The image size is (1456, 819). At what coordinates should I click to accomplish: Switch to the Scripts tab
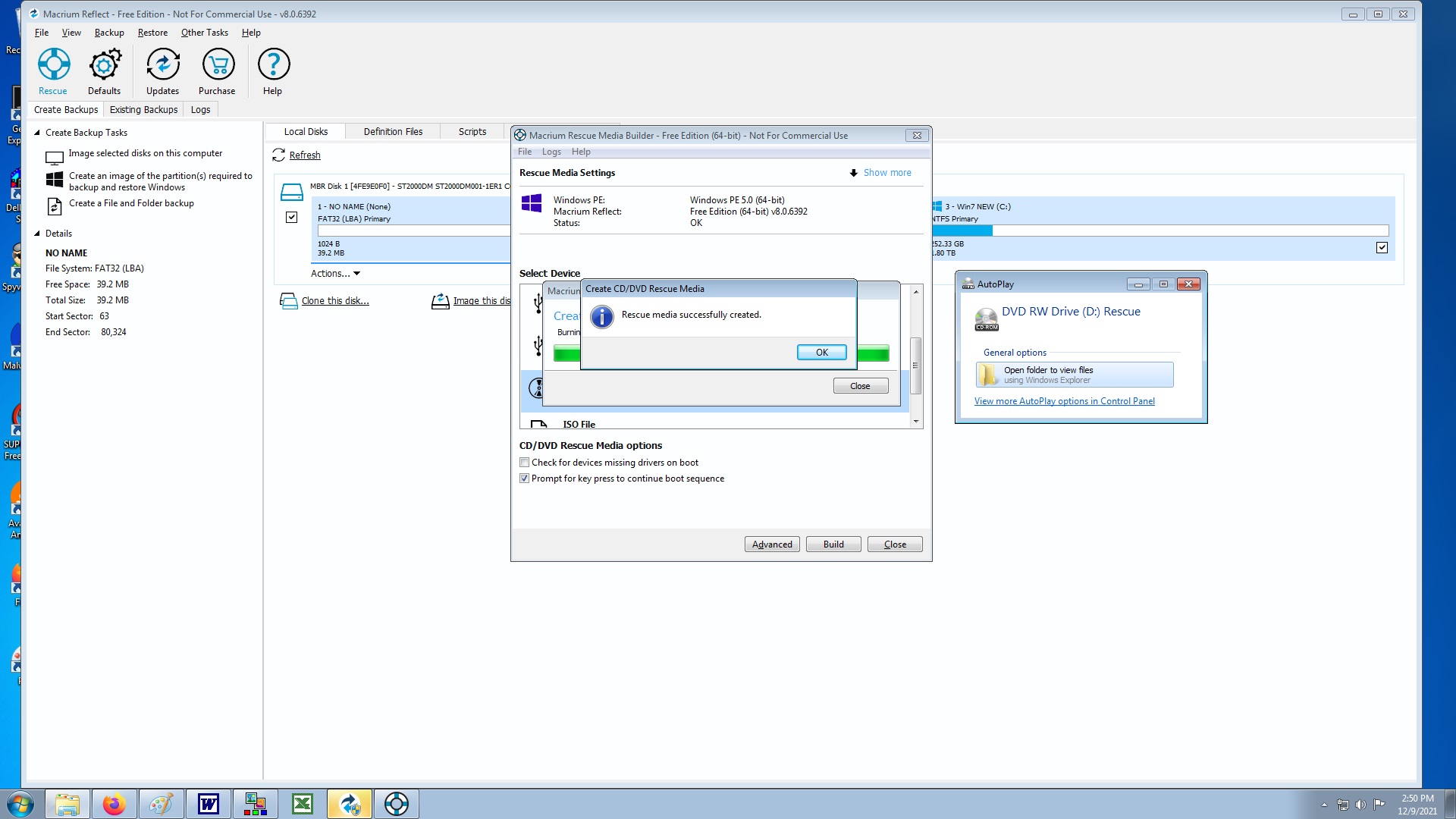click(472, 132)
